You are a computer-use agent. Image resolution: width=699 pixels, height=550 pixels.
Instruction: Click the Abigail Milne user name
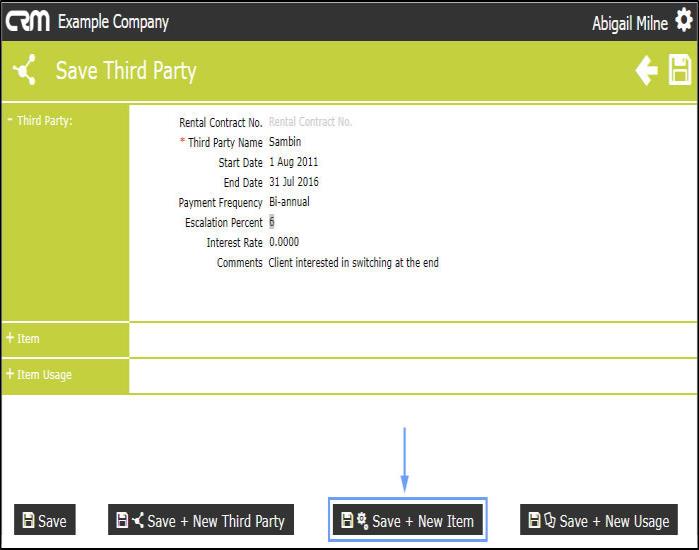pos(630,23)
